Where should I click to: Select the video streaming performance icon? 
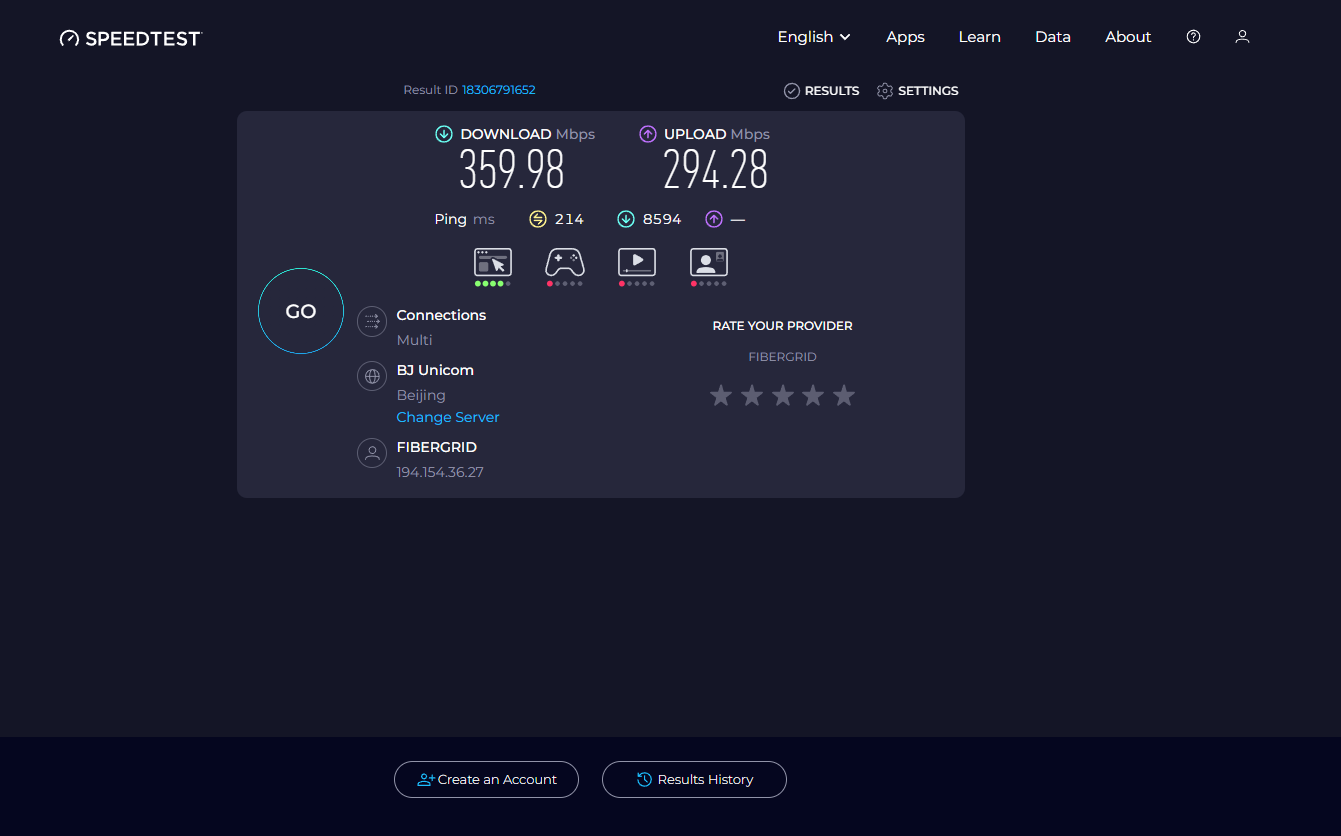[x=636, y=262]
